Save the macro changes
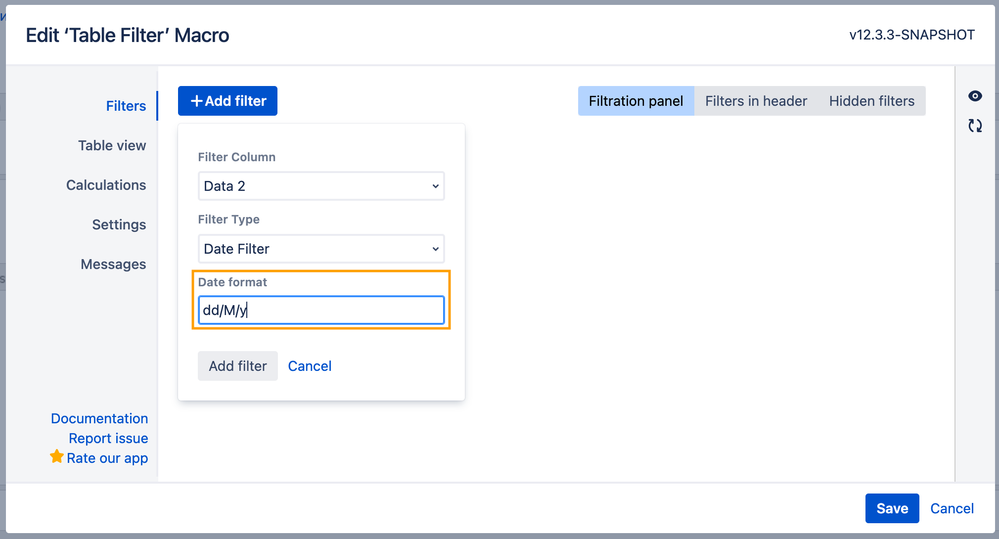The image size is (999, 539). [892, 508]
